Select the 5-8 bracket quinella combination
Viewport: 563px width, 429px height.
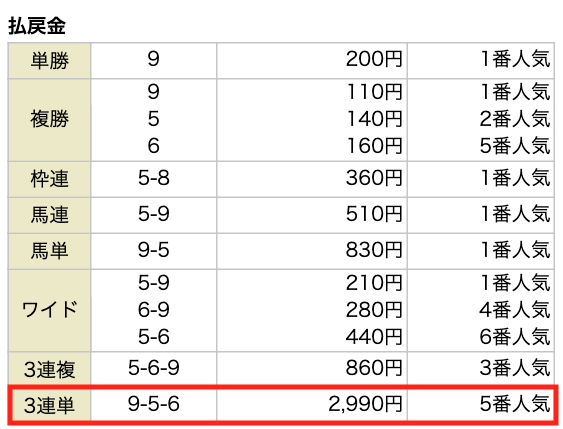pyautogui.click(x=154, y=178)
